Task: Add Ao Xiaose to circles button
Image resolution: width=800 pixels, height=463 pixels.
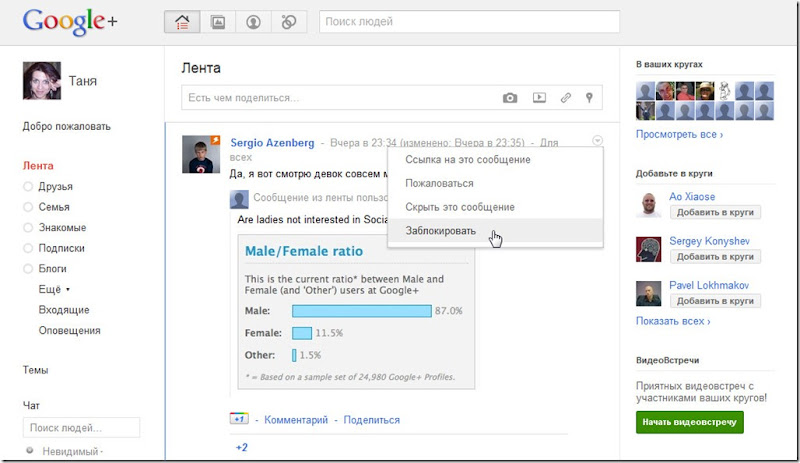Action: pyautogui.click(x=715, y=212)
